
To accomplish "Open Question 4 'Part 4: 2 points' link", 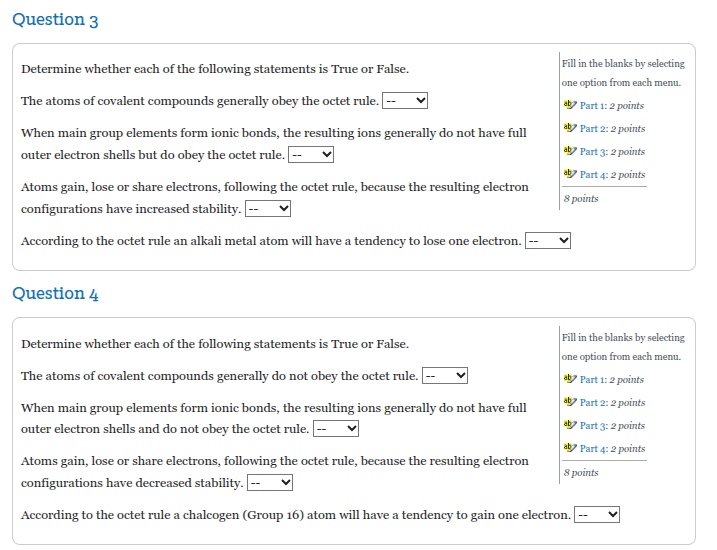I will coord(612,449).
